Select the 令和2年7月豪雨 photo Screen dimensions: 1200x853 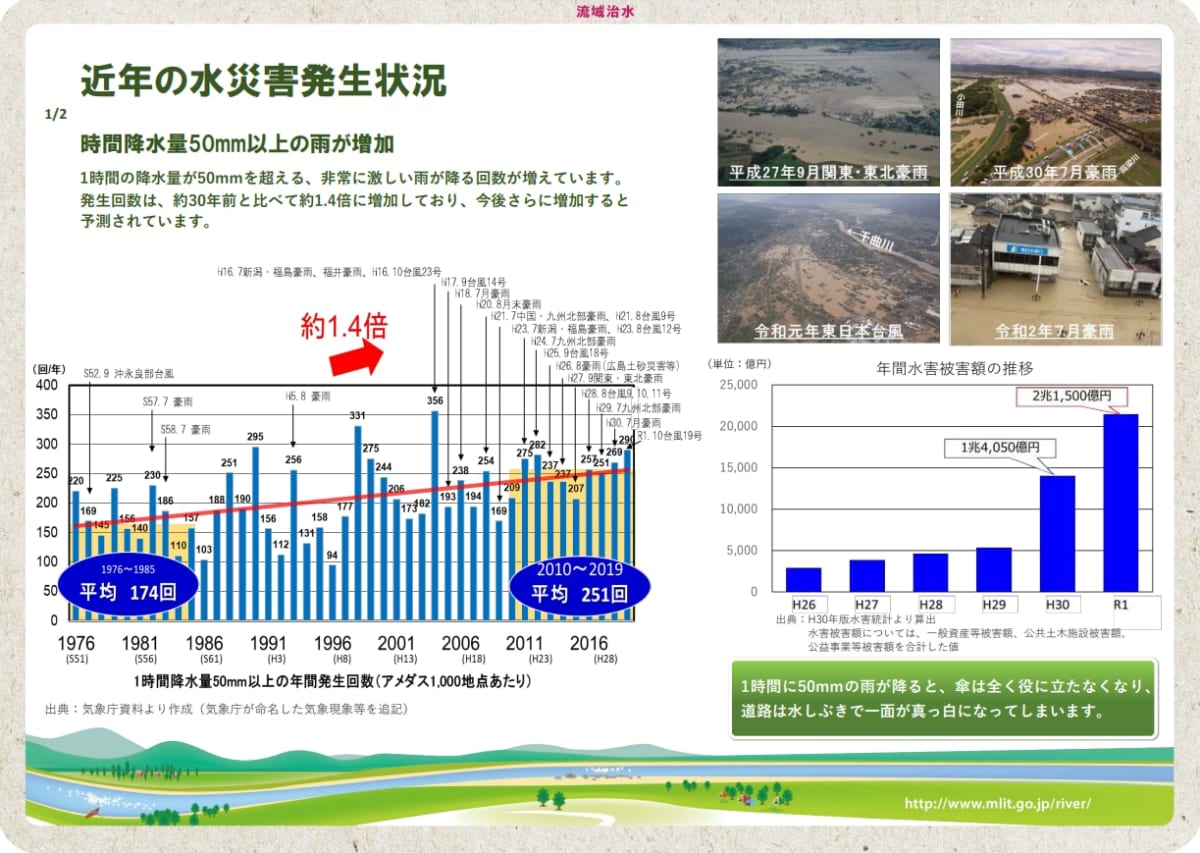tap(1055, 268)
